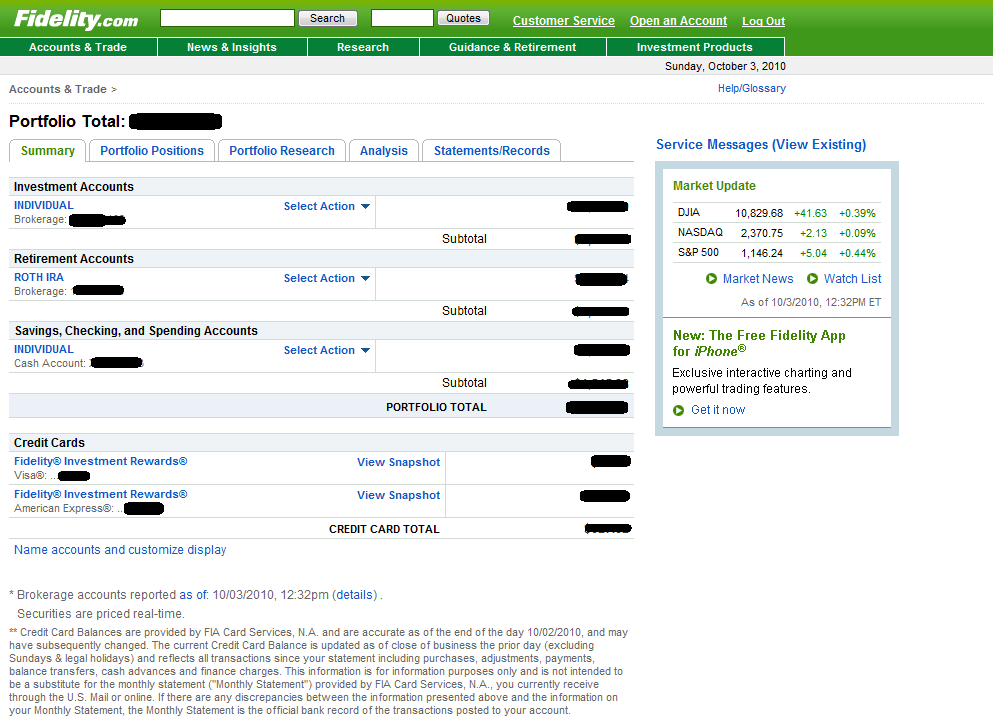Click 'as of' link in footnote
The image size is (993, 716).
(x=194, y=594)
